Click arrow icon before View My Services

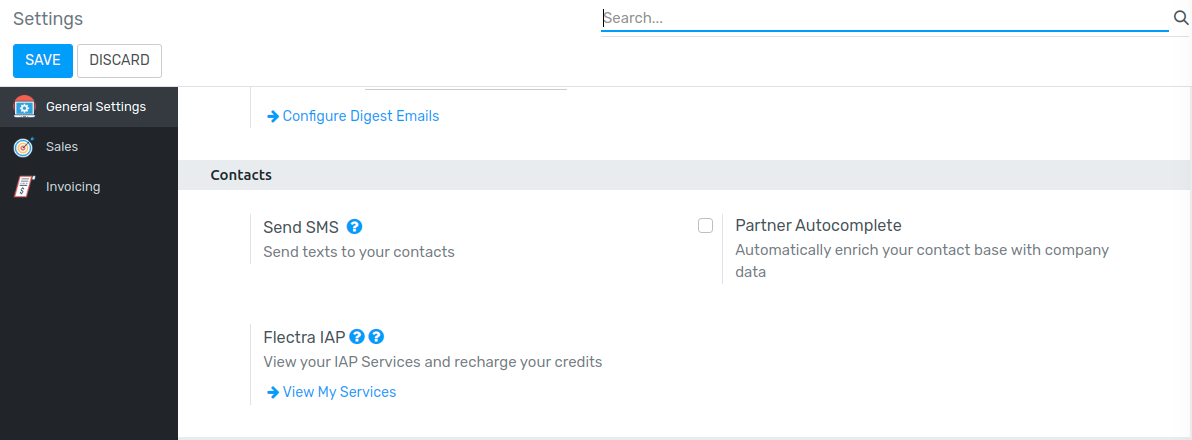click(x=273, y=392)
